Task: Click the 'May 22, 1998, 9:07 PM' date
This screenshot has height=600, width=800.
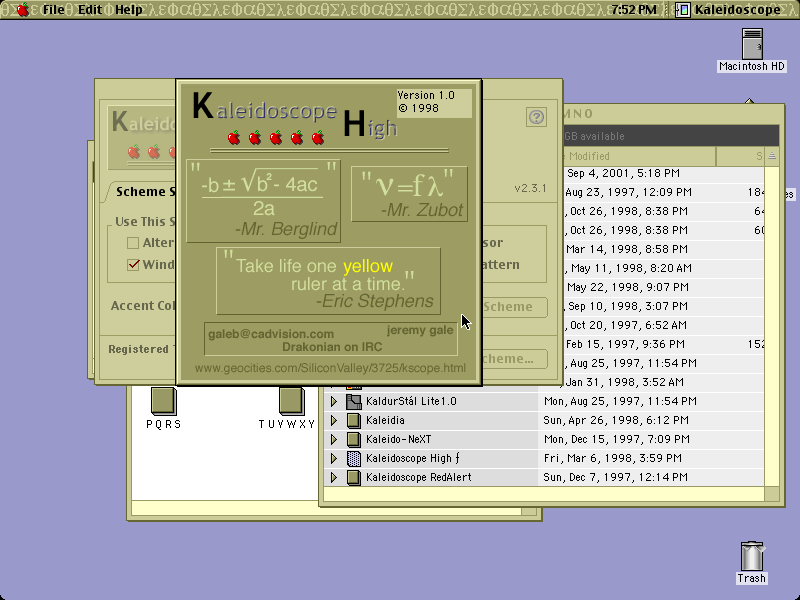Action: [628, 287]
